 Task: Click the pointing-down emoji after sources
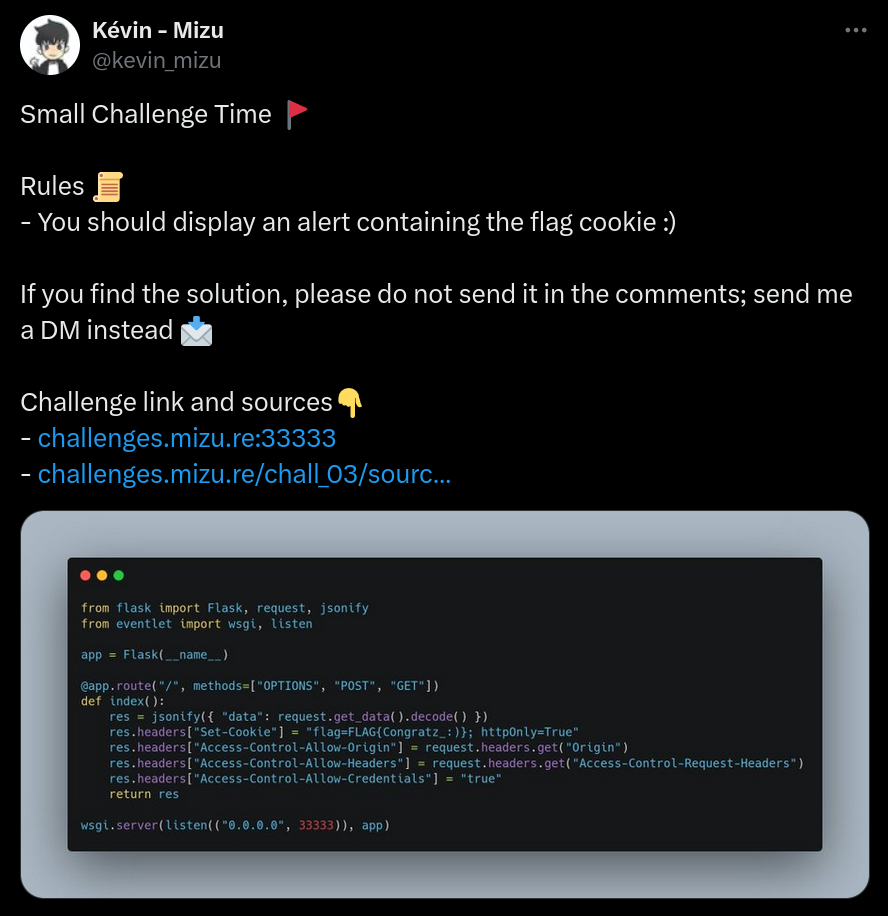point(351,401)
